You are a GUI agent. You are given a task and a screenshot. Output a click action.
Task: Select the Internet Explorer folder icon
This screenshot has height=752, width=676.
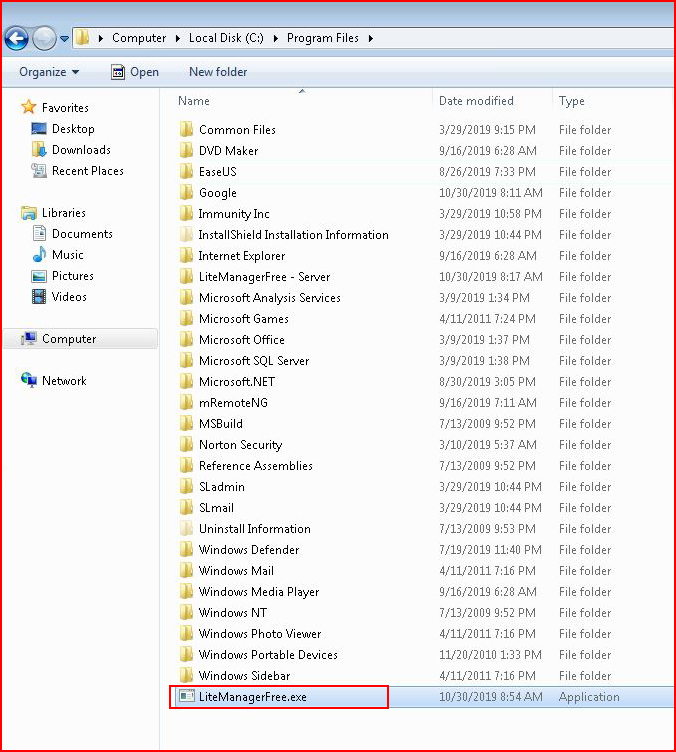click(186, 256)
